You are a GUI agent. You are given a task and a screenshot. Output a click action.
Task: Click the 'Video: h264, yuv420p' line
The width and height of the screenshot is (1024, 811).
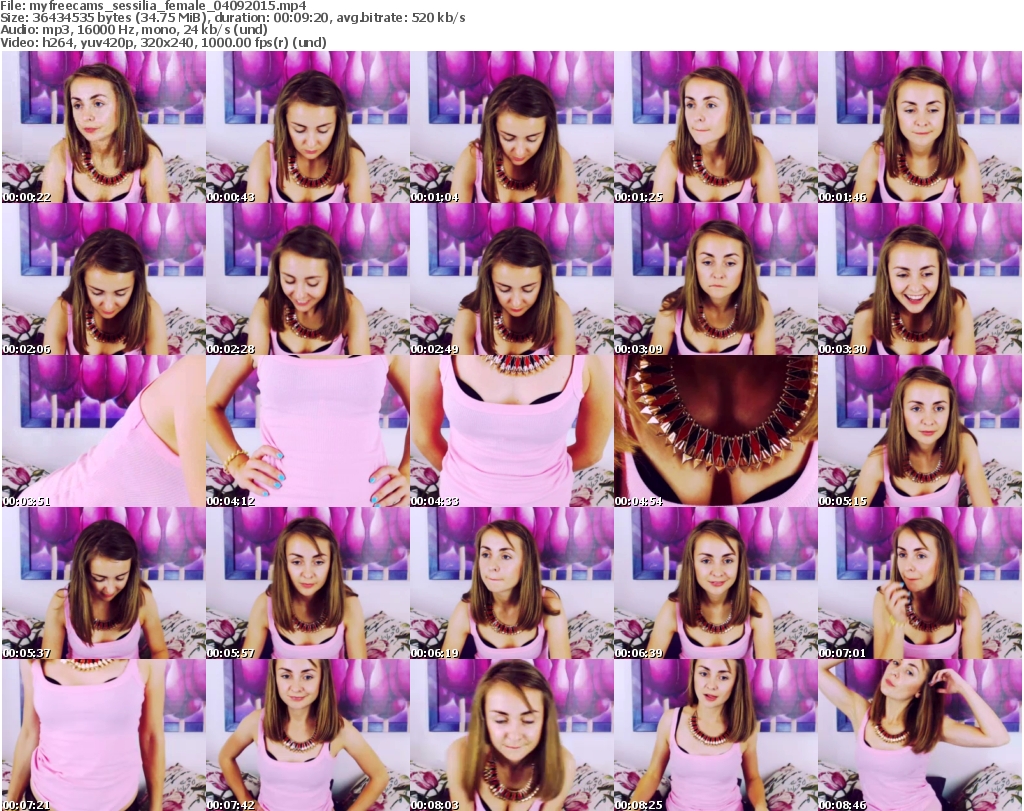pyautogui.click(x=163, y=42)
